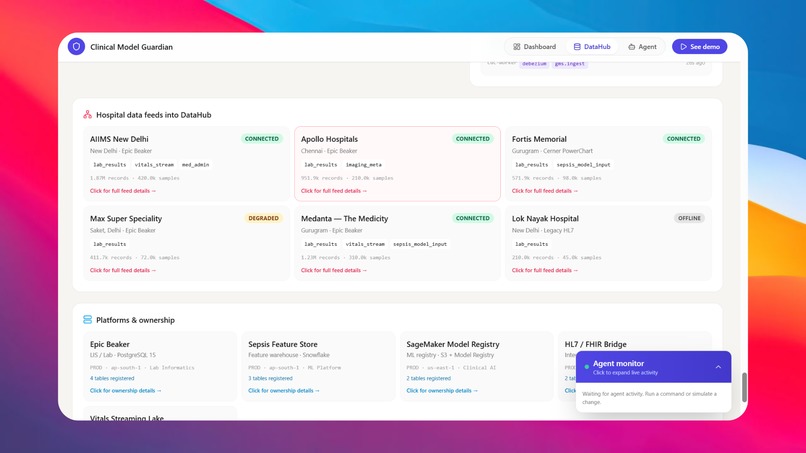The width and height of the screenshot is (806, 453).
Task: Open the Dashboard tab
Action: click(535, 47)
